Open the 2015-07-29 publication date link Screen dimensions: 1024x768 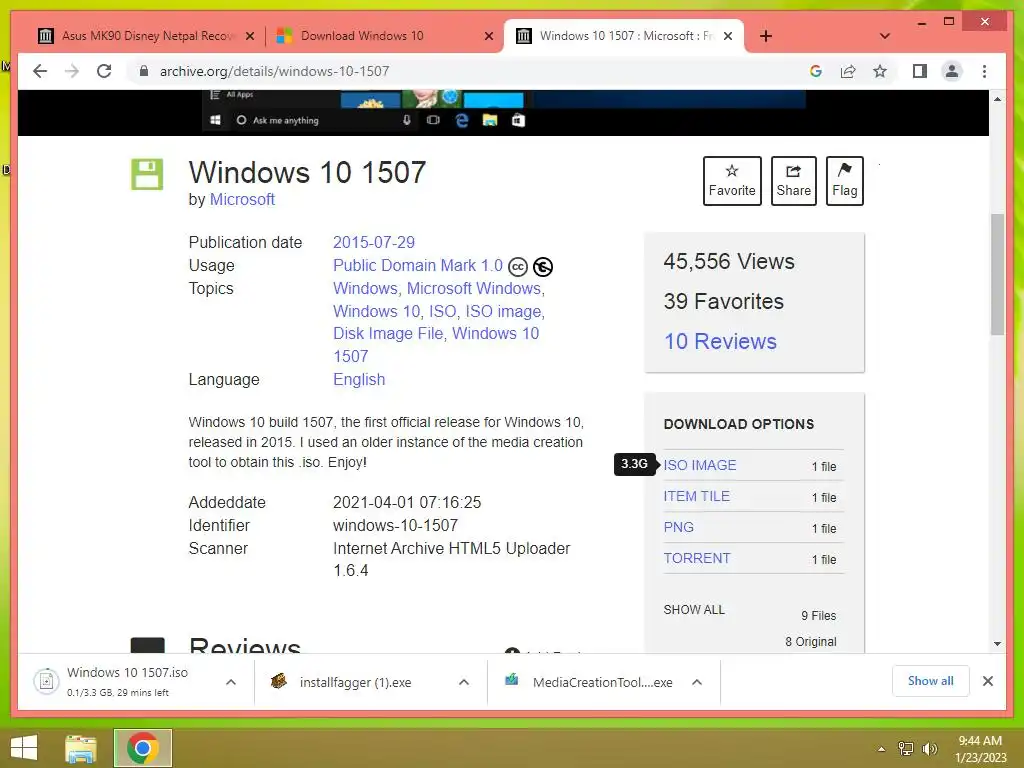pyautogui.click(x=374, y=242)
